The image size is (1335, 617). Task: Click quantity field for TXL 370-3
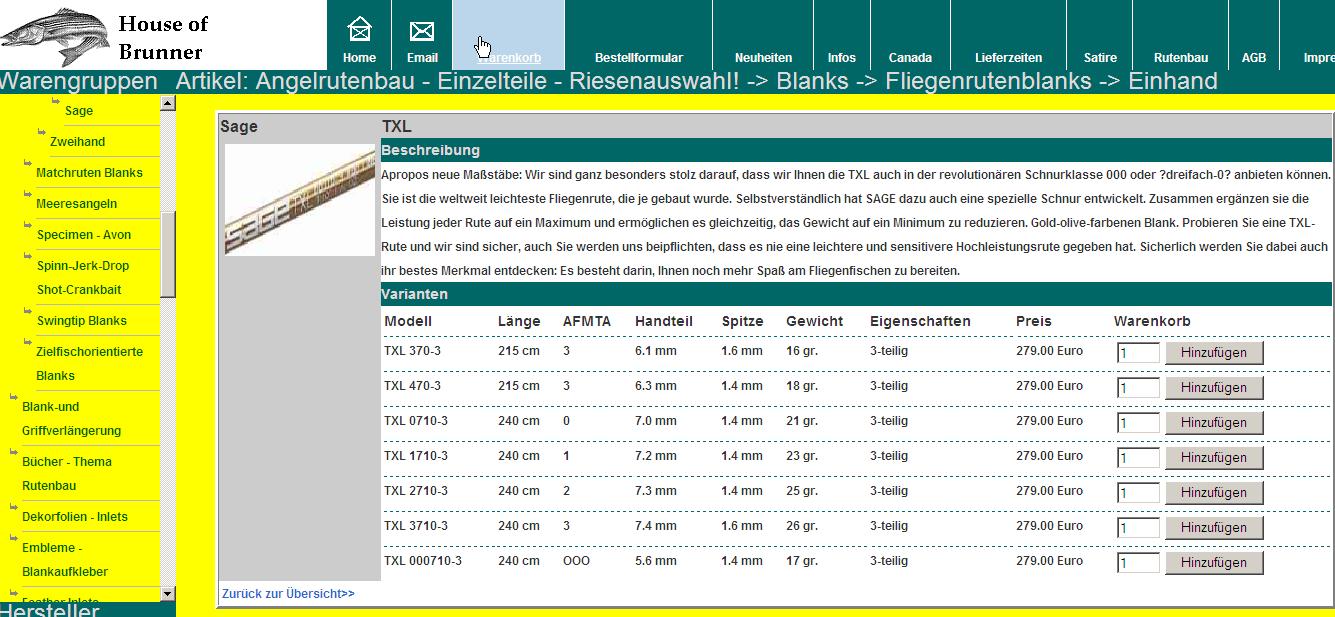click(x=1138, y=353)
